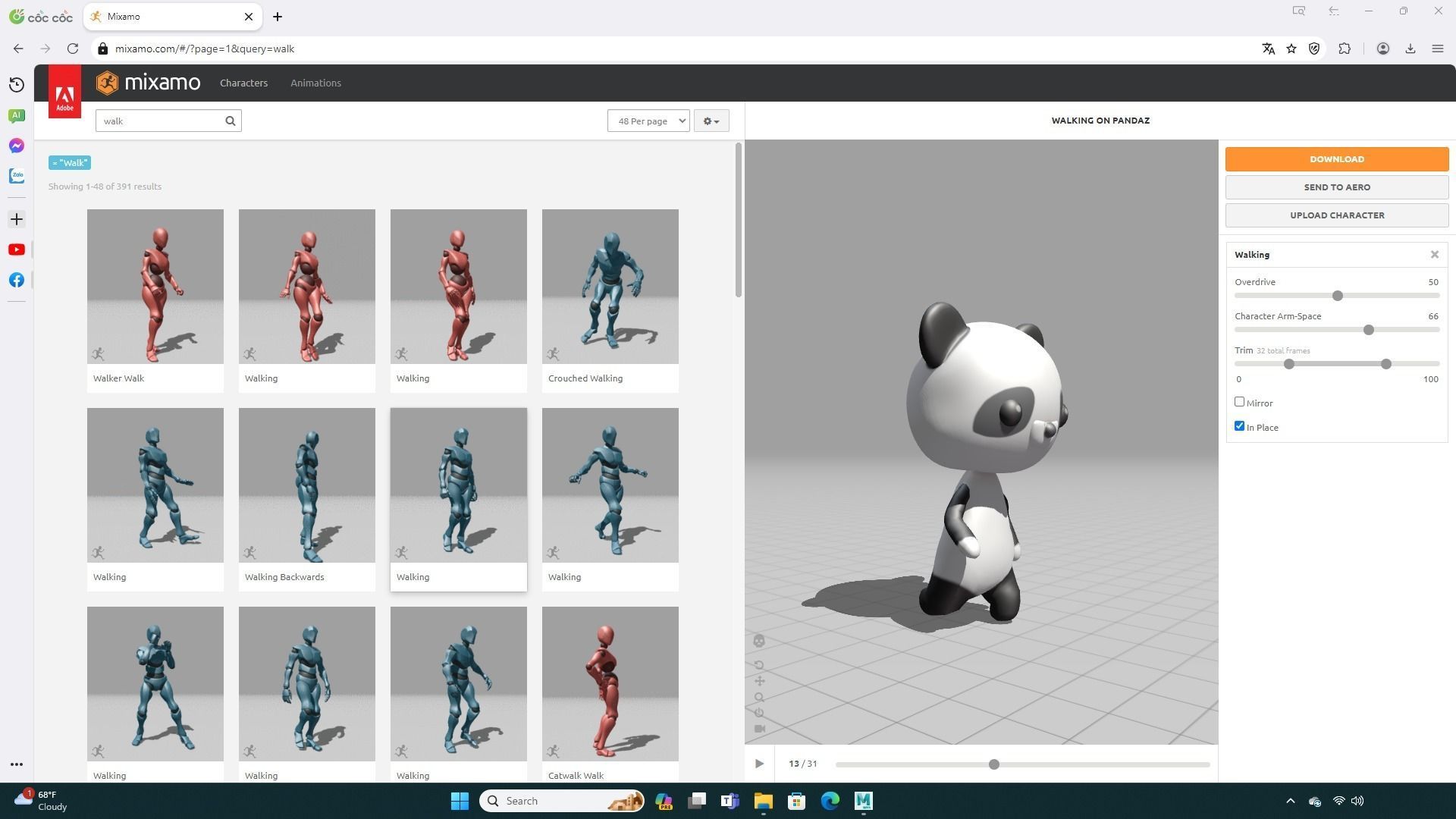
Task: Click the Mixamo logo in header
Action: 149,83
